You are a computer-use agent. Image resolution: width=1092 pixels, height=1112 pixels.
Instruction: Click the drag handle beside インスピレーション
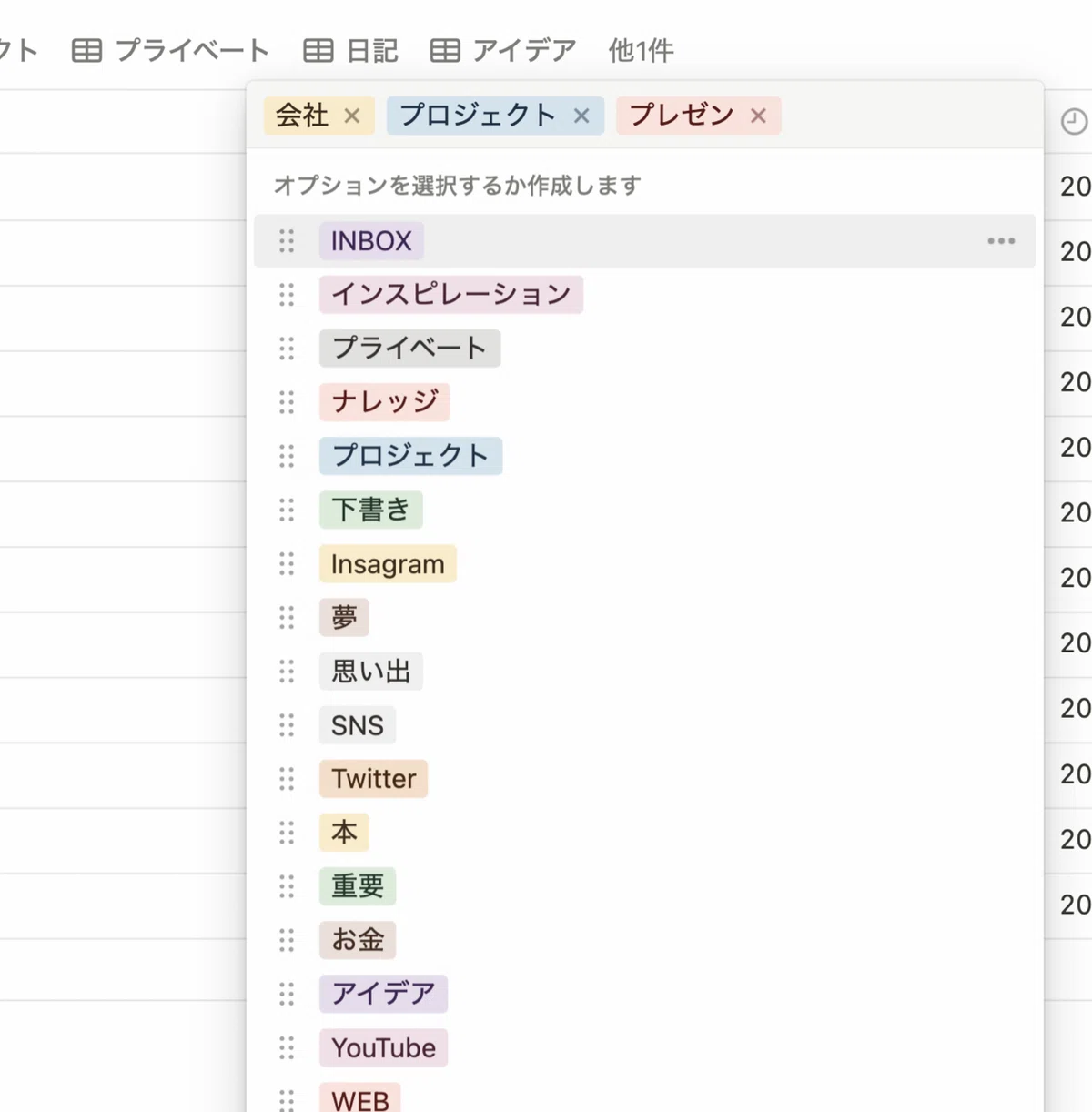pyautogui.click(x=287, y=295)
